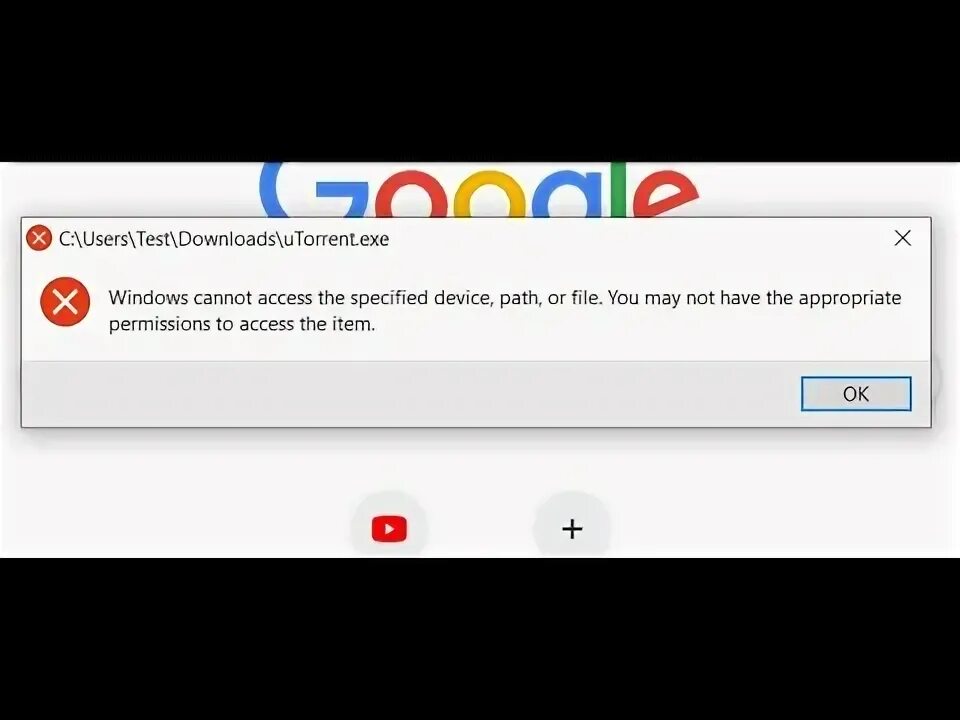Click uTorrent.exe file name in title bar

click(336, 239)
